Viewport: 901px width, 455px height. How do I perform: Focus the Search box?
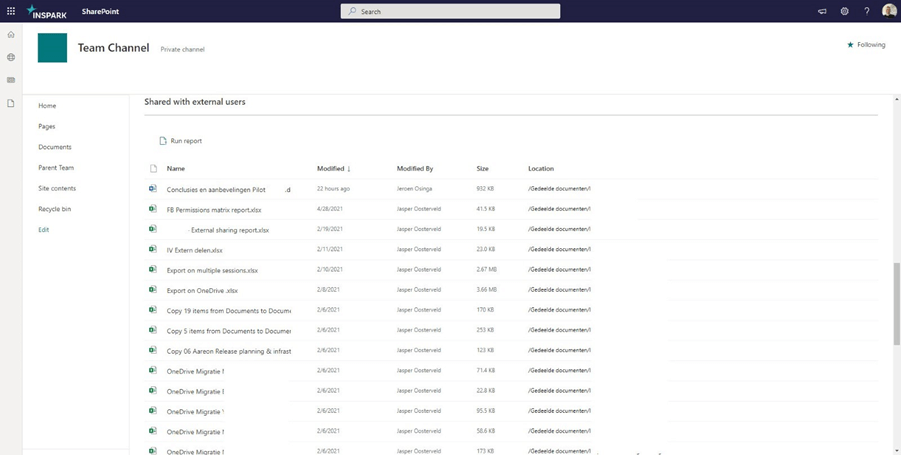pos(450,11)
